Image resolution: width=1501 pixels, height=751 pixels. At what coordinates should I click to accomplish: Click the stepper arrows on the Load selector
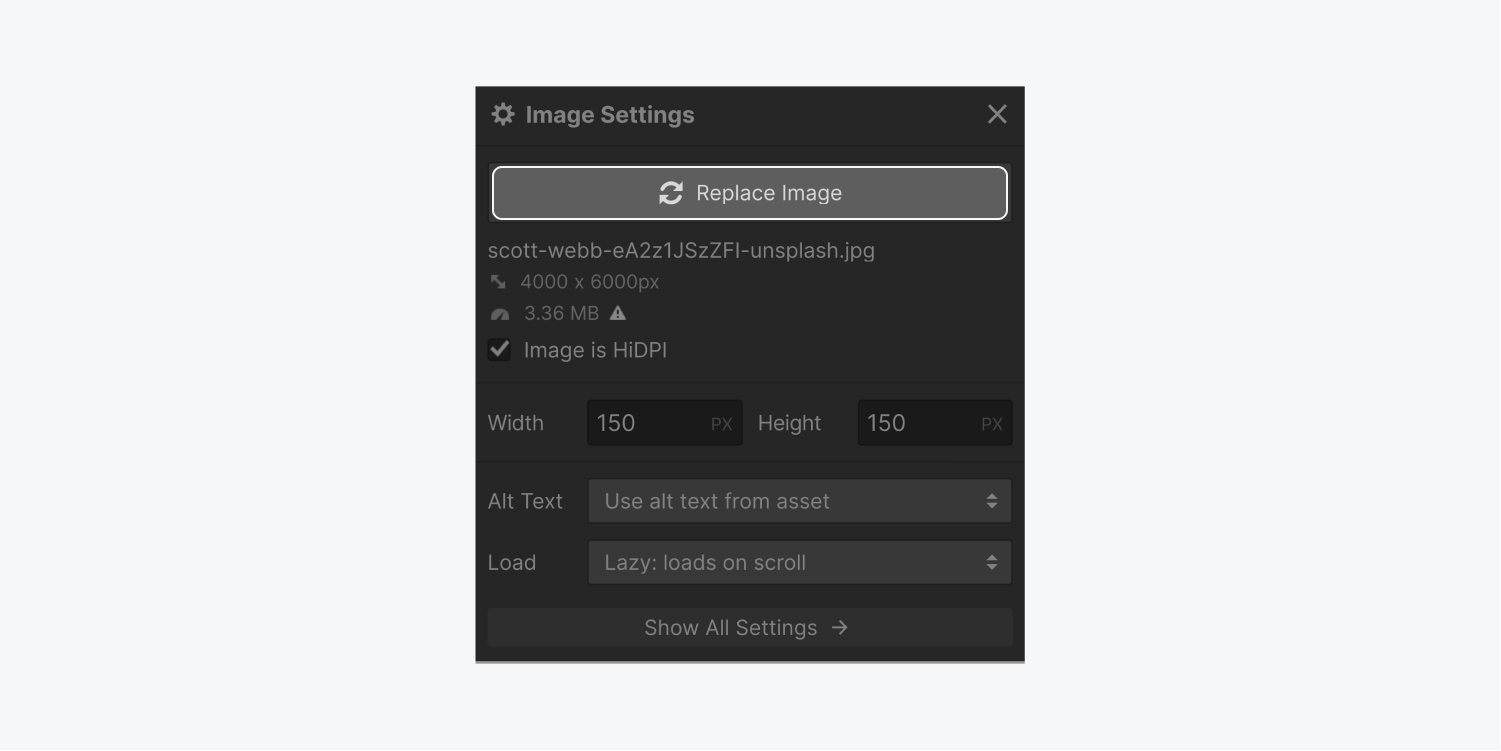point(993,562)
